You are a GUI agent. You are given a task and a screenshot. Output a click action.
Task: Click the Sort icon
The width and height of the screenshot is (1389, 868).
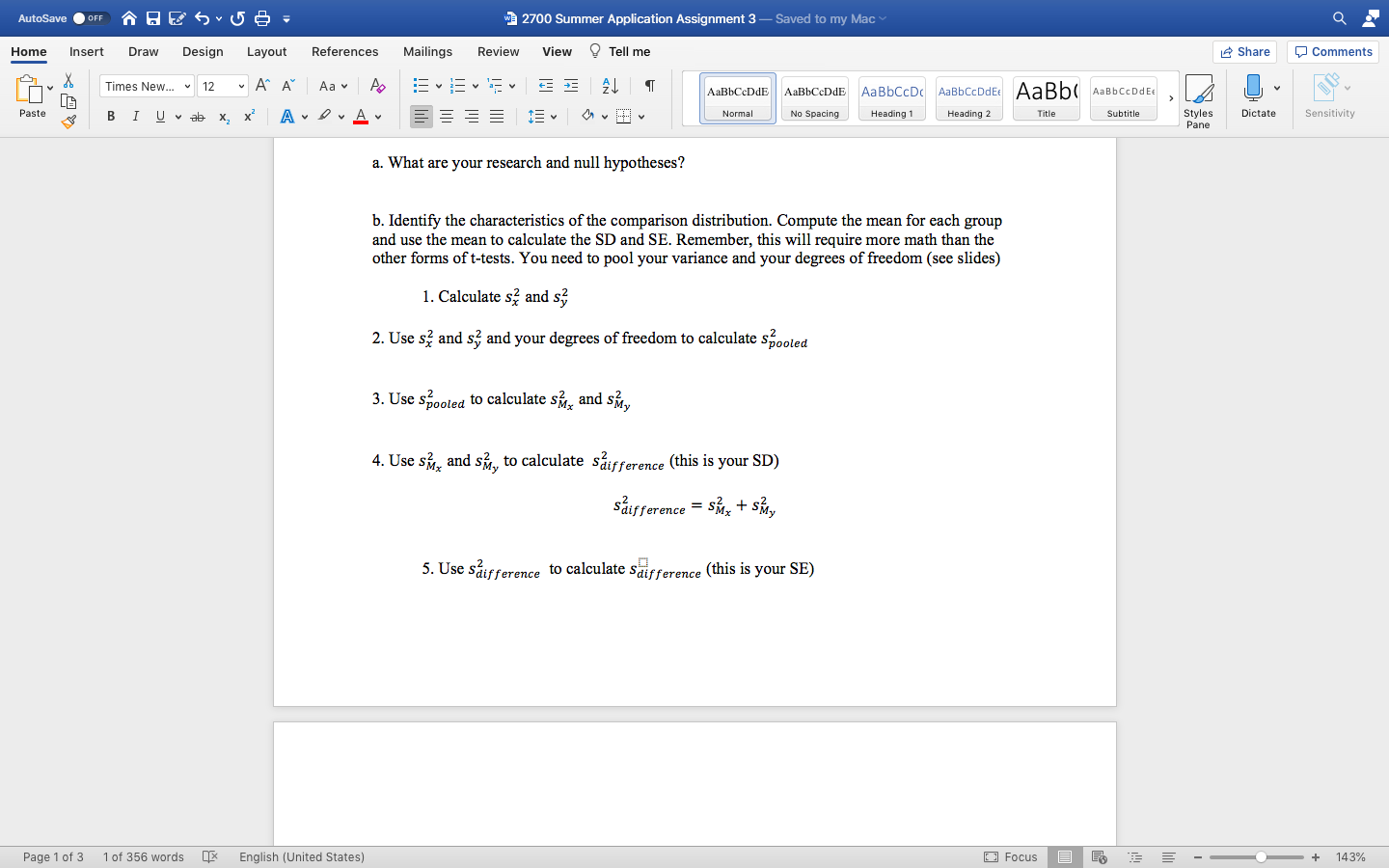(609, 86)
